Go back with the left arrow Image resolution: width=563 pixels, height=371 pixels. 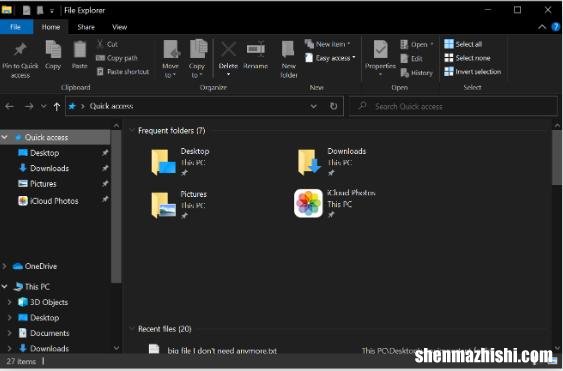tap(10, 106)
